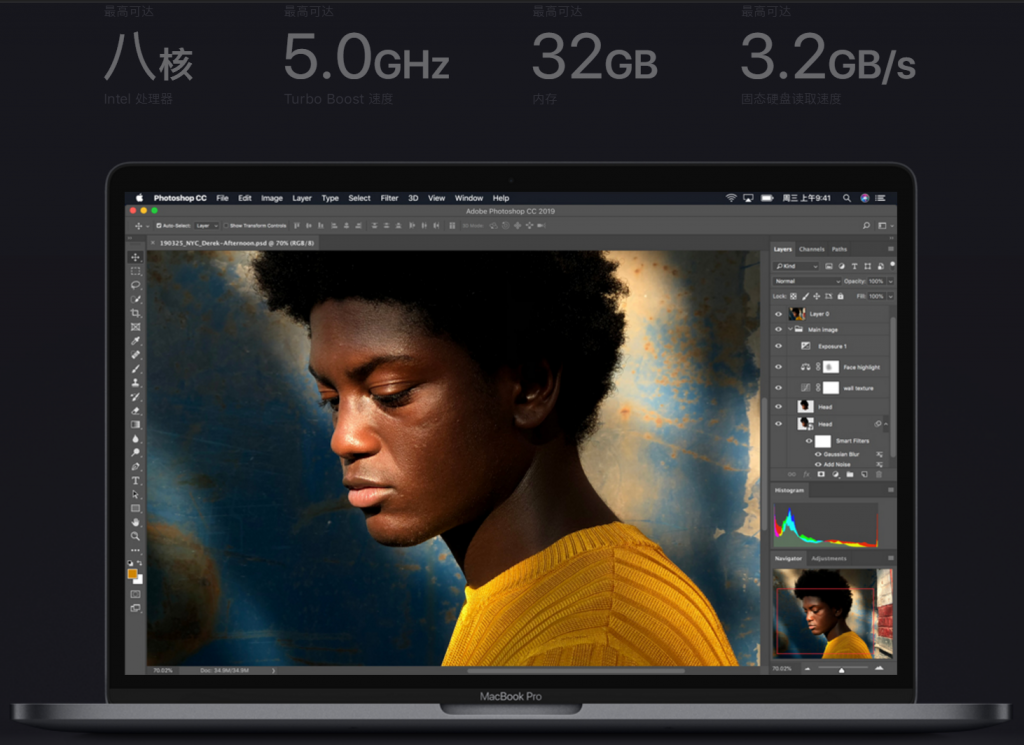1024x745 pixels.
Task: Hide the Face highlight layer
Action: click(x=778, y=367)
